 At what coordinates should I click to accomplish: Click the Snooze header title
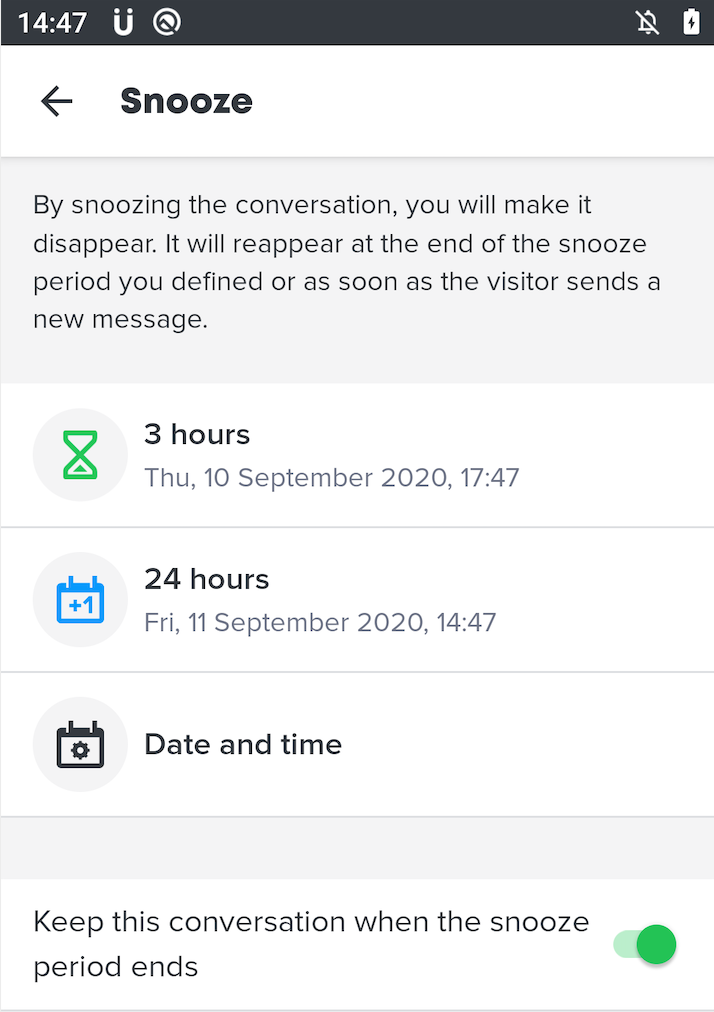pyautogui.click(x=186, y=101)
